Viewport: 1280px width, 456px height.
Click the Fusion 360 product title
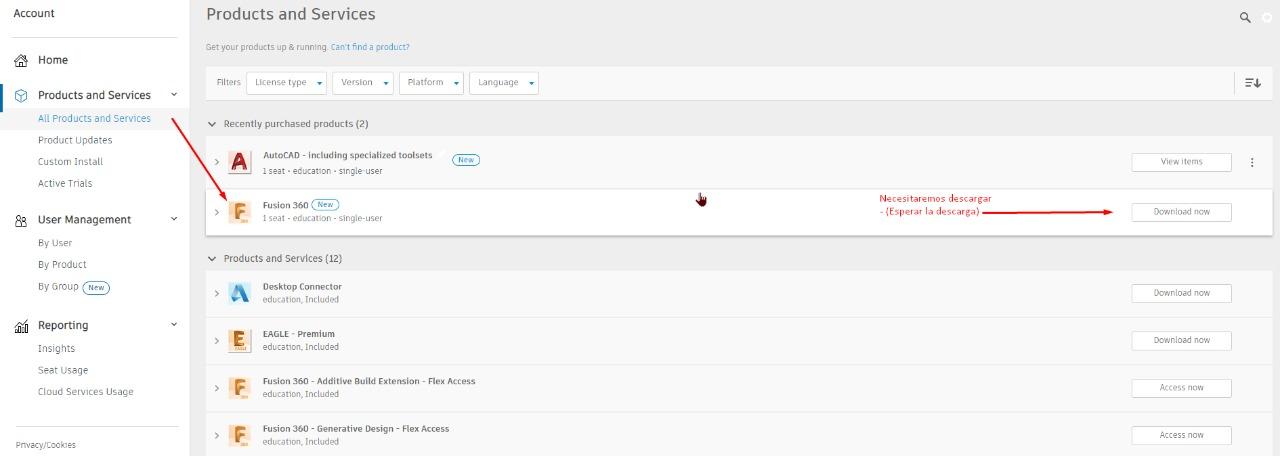285,205
